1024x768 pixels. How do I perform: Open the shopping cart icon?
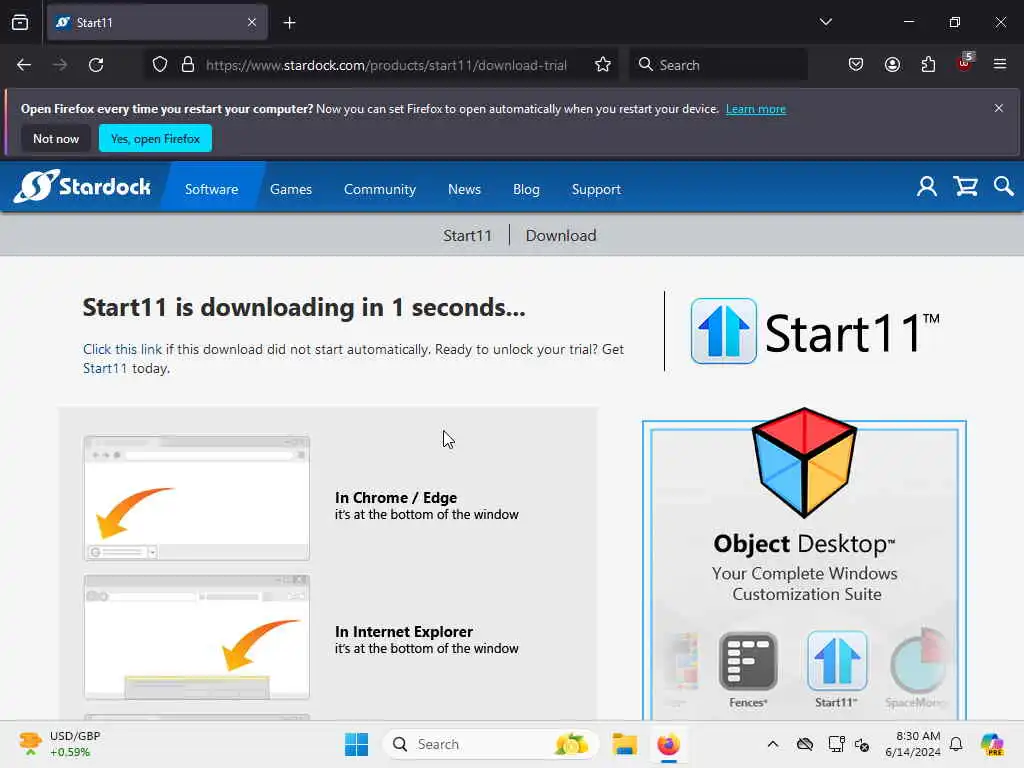tap(965, 187)
